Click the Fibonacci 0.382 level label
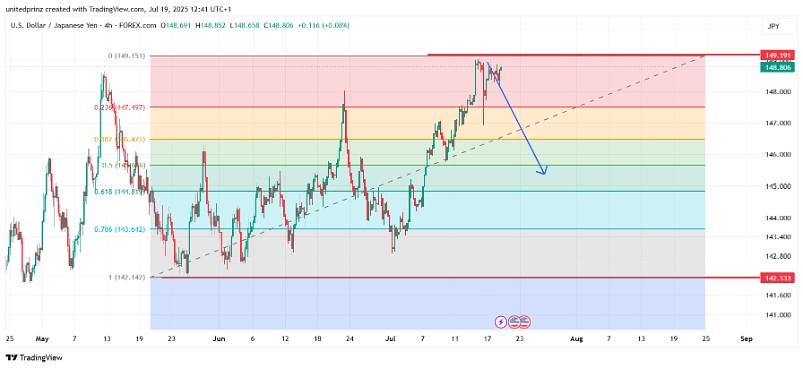Viewport: 803px width, 368px height. [x=120, y=139]
